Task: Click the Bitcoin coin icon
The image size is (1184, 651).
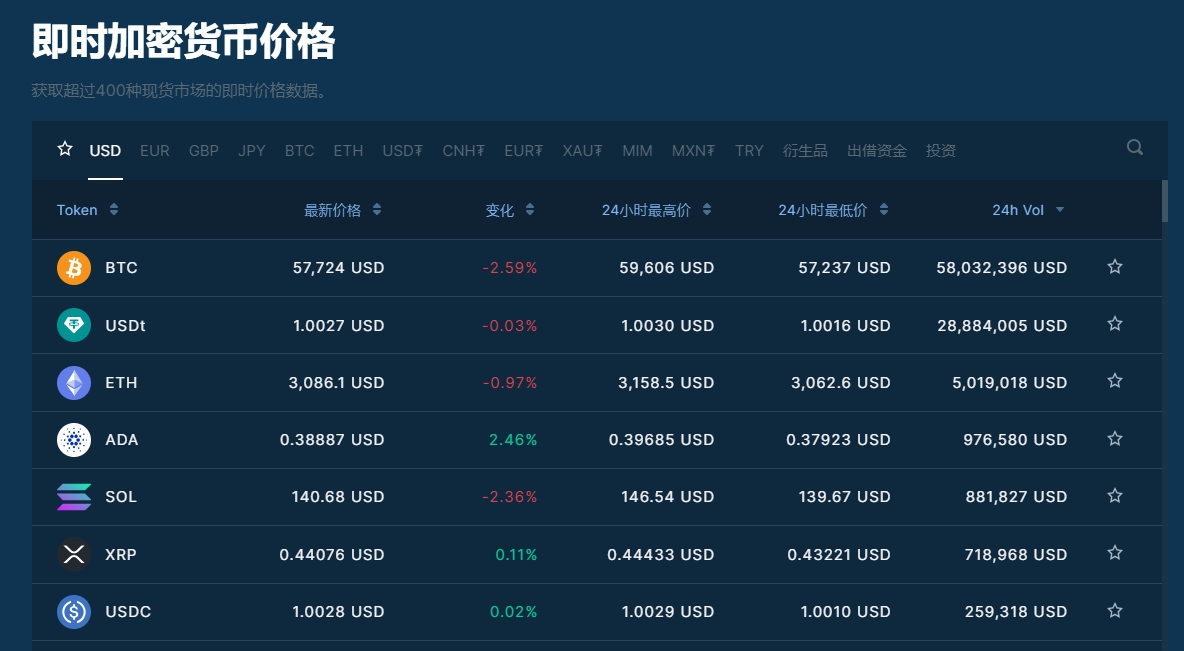Action: (x=74, y=268)
